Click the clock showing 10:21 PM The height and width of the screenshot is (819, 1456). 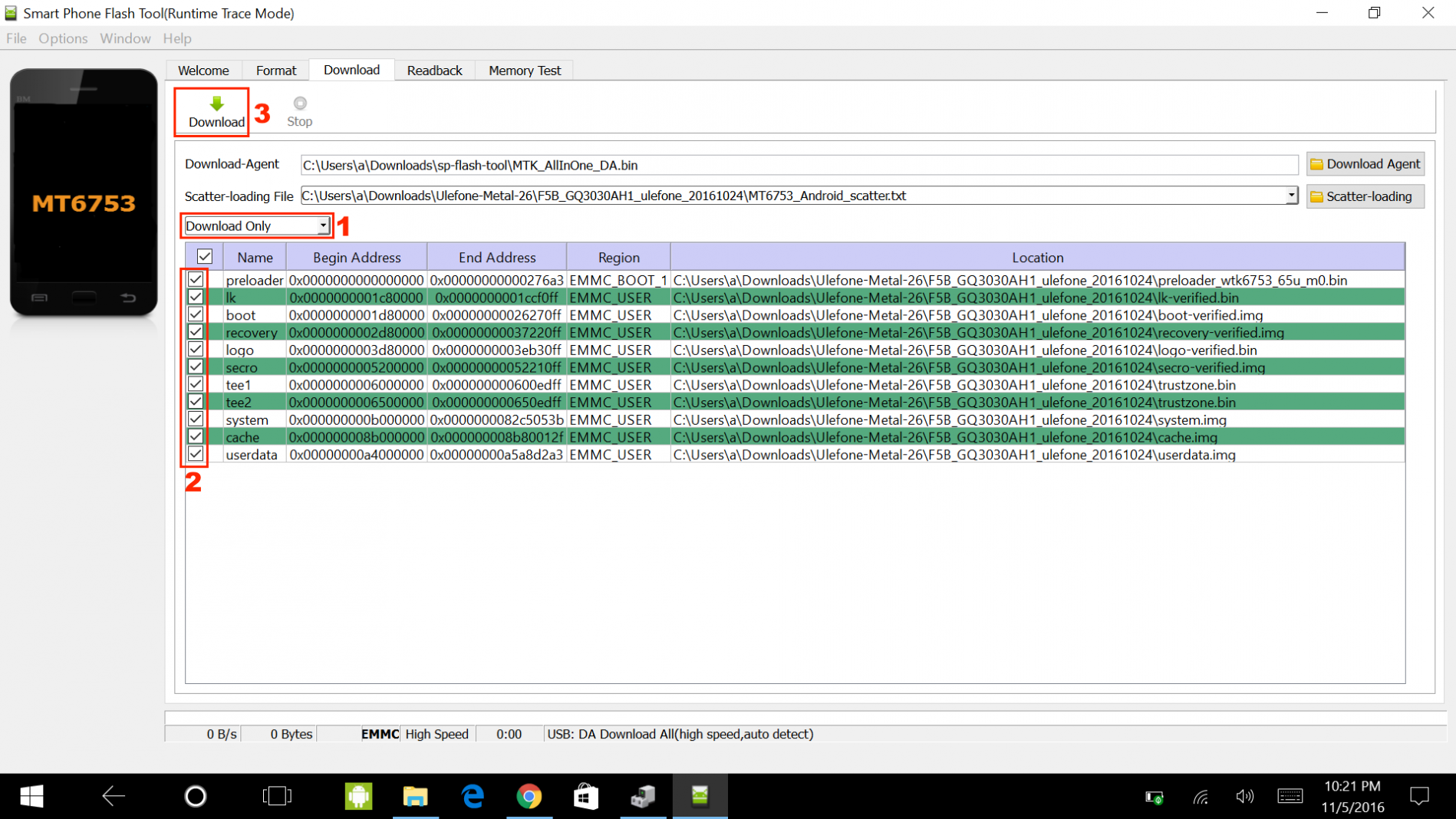[x=1352, y=786]
